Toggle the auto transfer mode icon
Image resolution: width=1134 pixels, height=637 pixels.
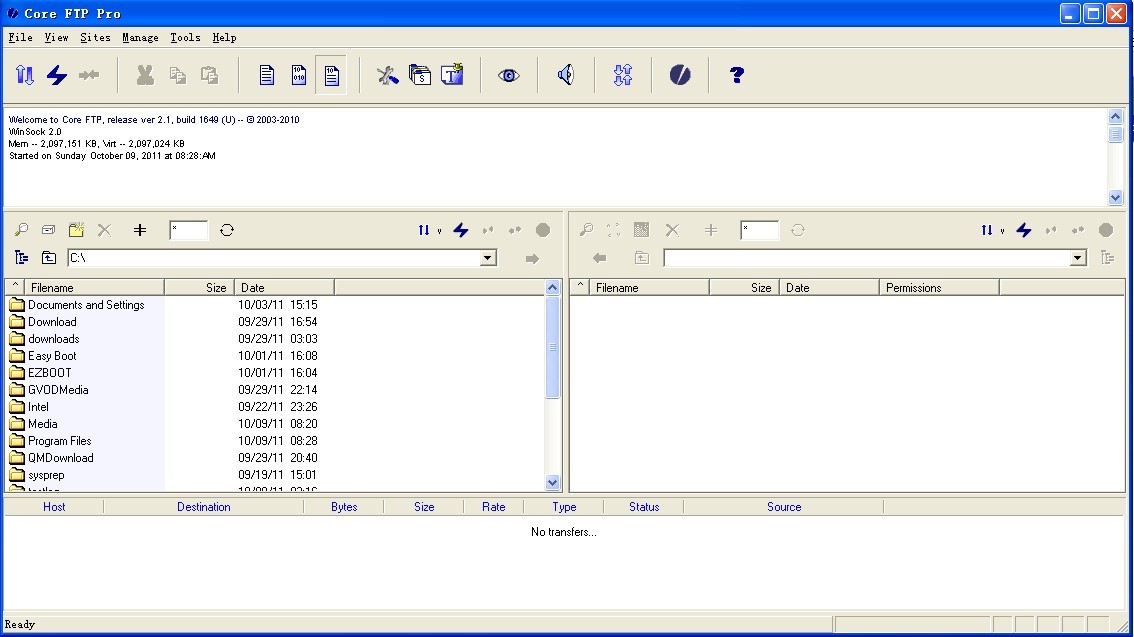pyautogui.click(x=331, y=75)
